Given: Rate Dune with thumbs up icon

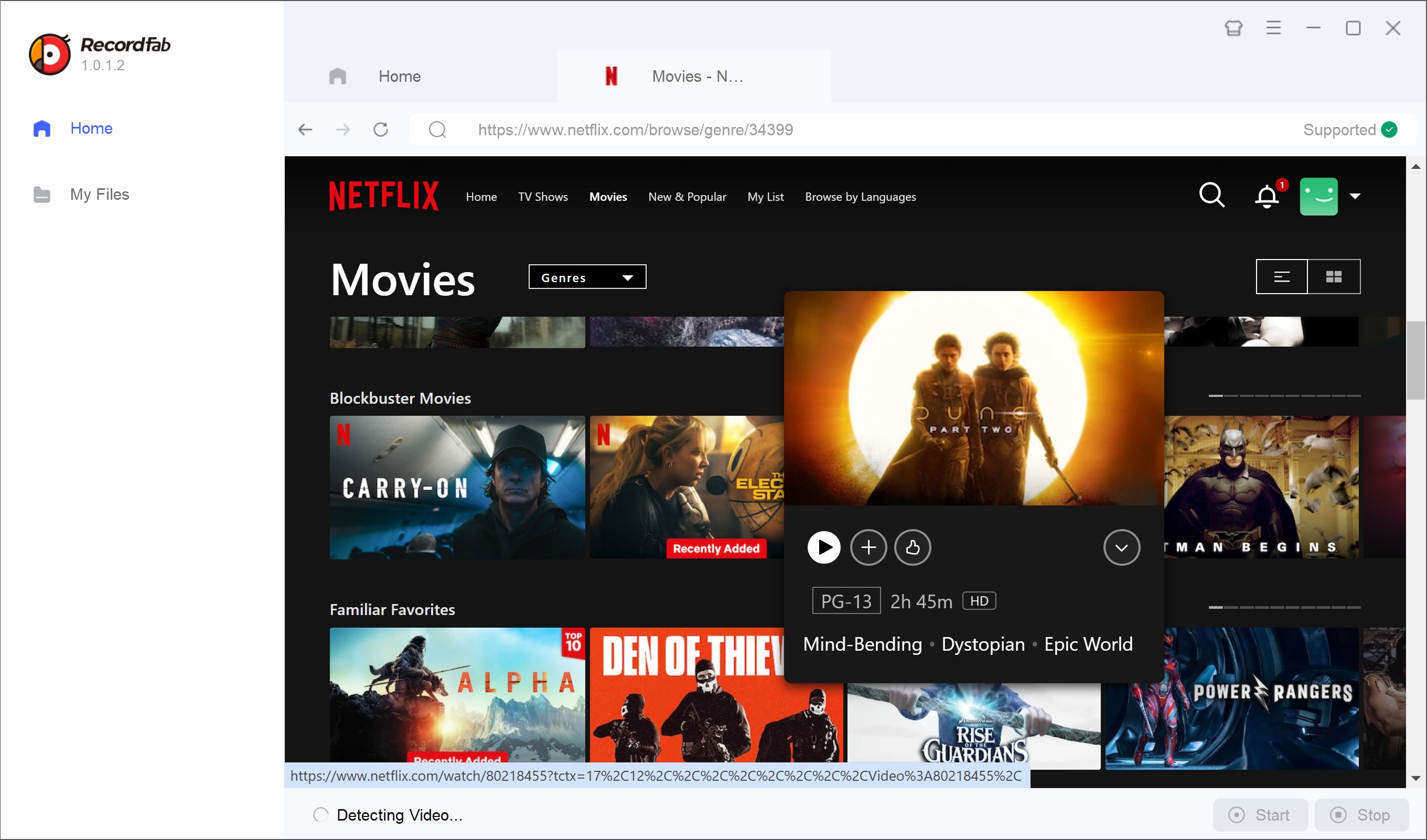Looking at the screenshot, I should click(912, 547).
